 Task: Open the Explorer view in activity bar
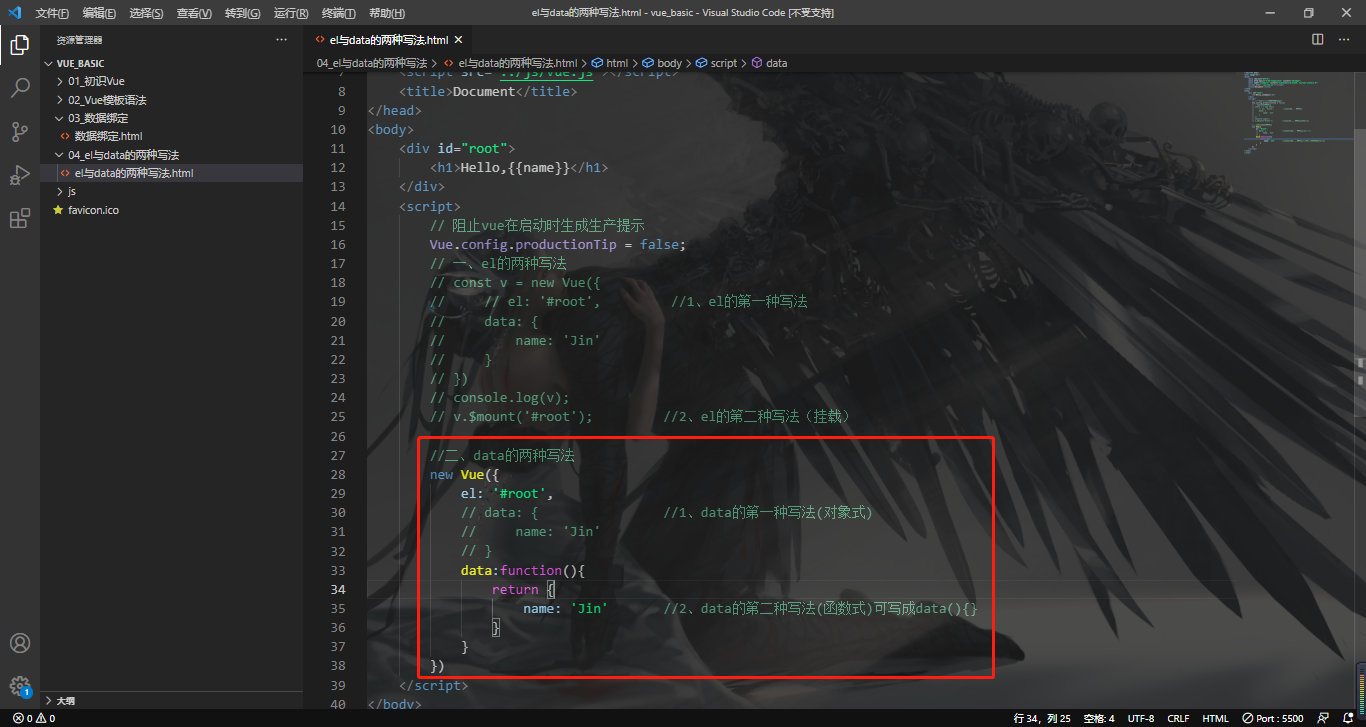19,44
